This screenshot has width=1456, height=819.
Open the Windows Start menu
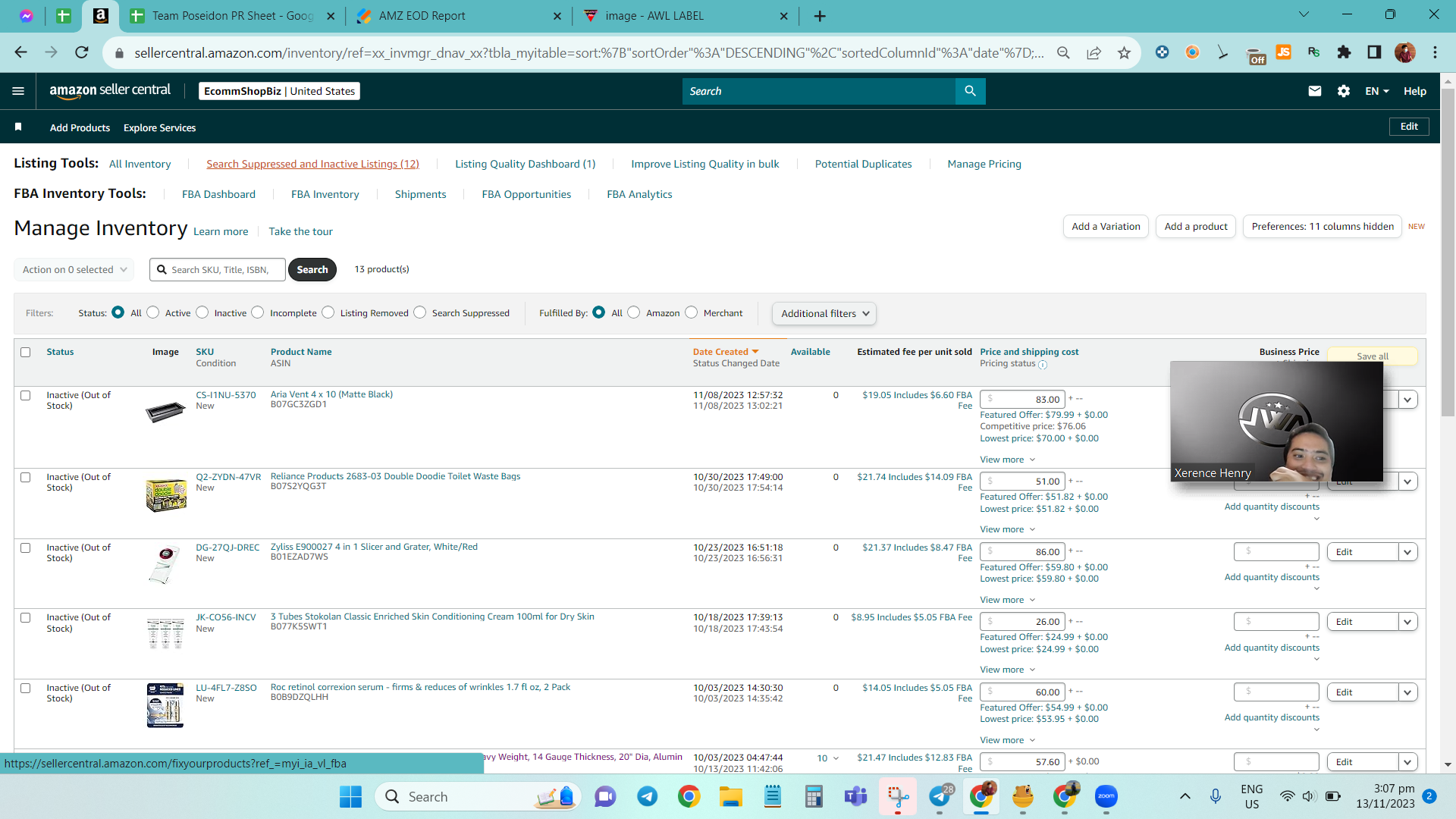pyautogui.click(x=350, y=797)
